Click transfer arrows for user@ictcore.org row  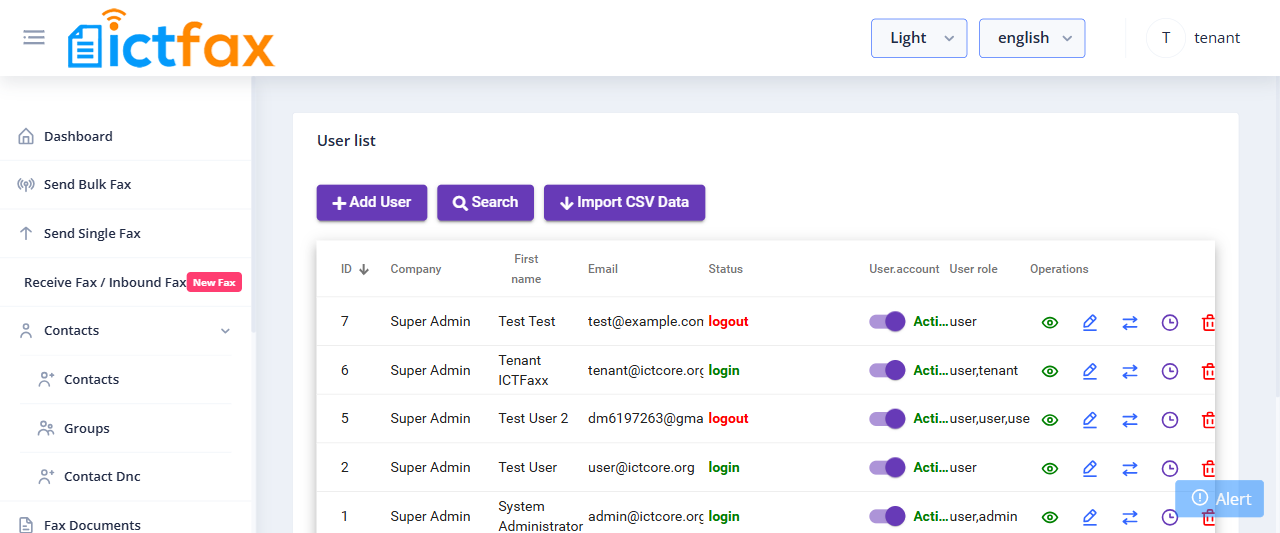1130,468
